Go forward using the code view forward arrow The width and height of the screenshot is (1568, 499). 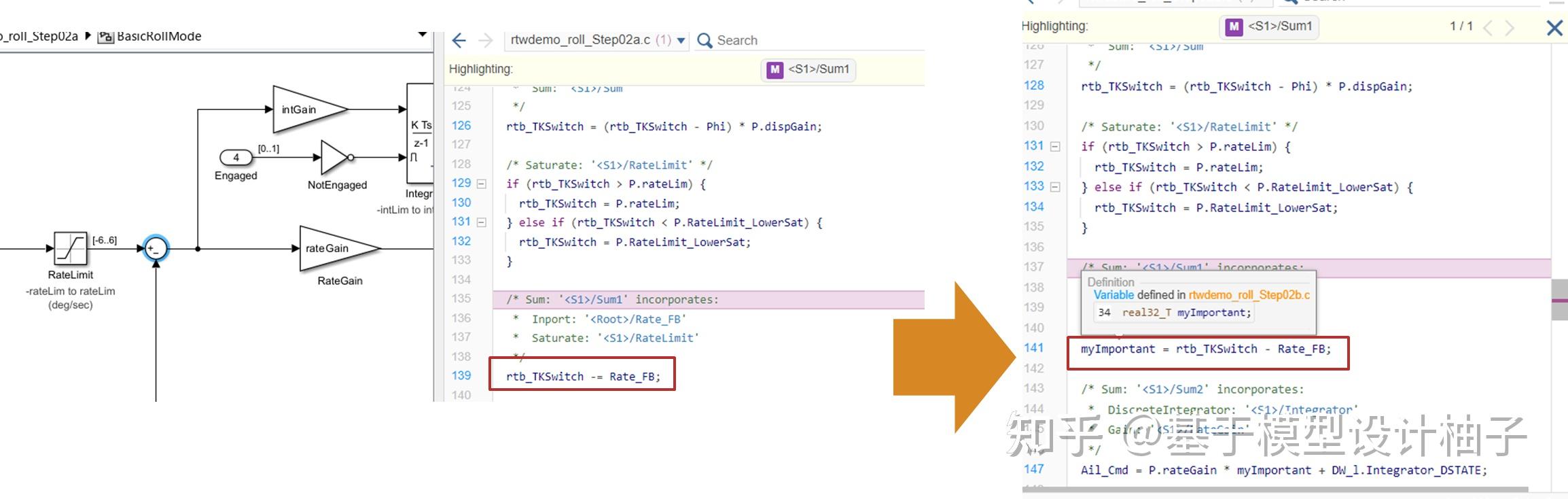click(485, 41)
